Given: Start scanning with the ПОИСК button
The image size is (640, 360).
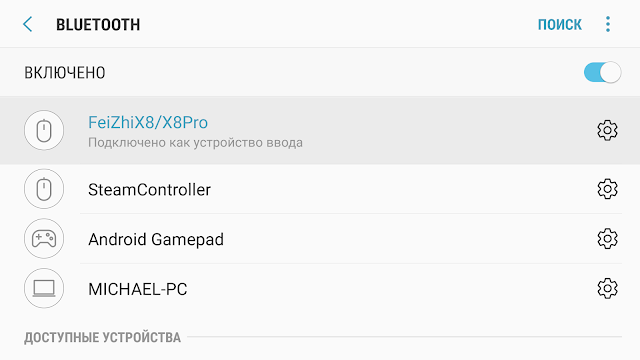Looking at the screenshot, I should point(560,24).
